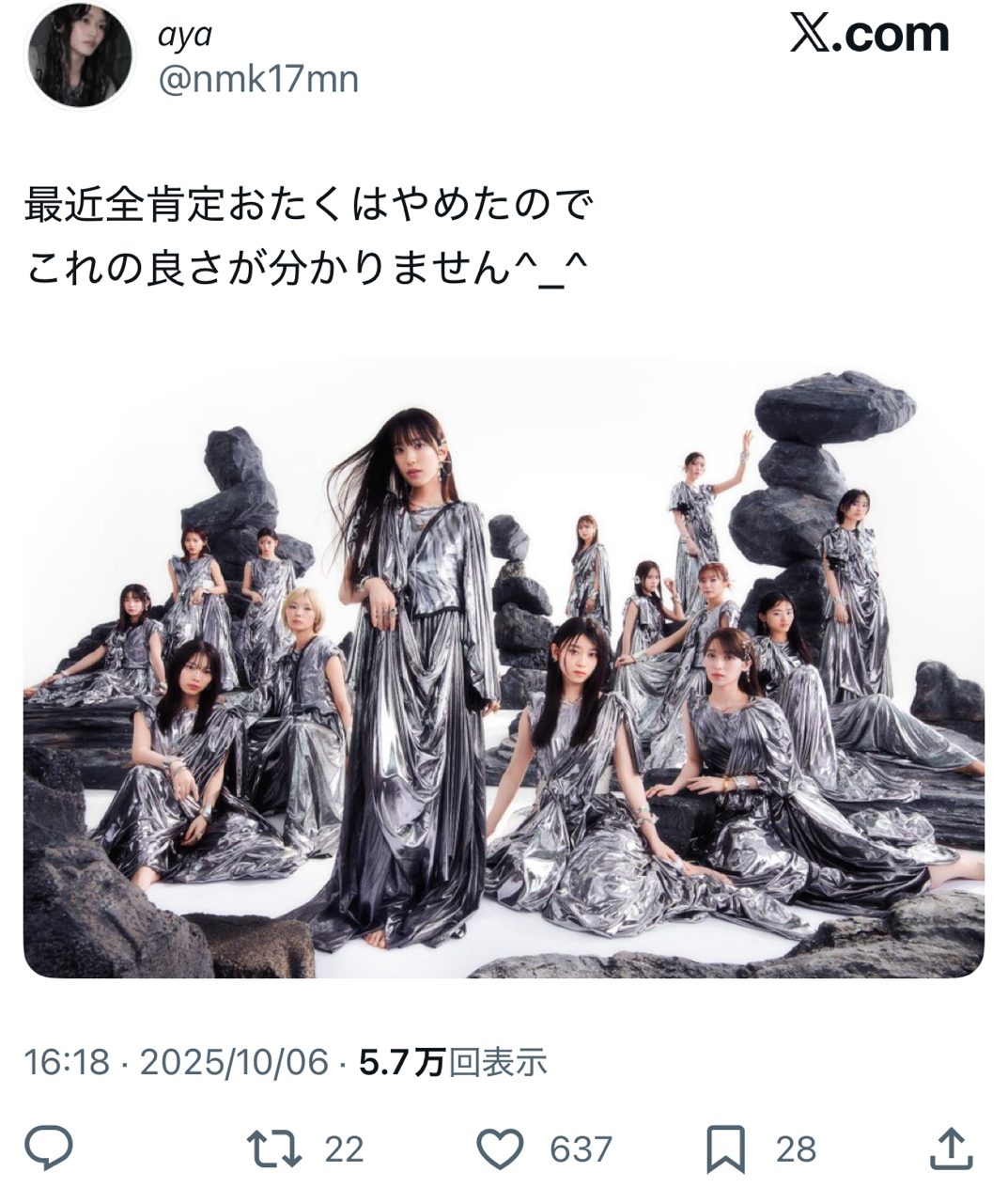
Task: Click the repost count 22
Action: point(344,1149)
